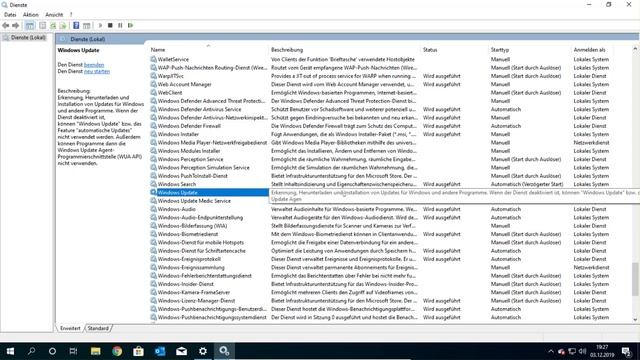Image resolution: width=640 pixels, height=360 pixels.
Task: Stop the service with the square toolbar icon
Action: (x=110, y=25)
